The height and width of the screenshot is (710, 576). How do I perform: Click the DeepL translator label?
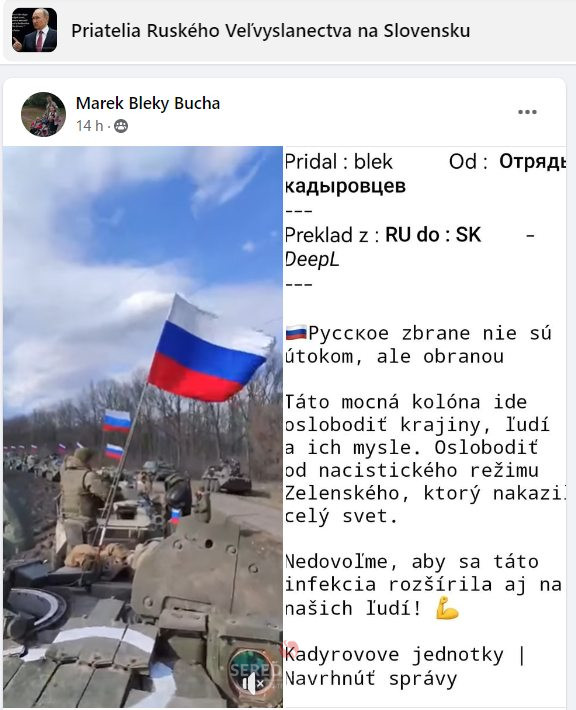coord(312,260)
